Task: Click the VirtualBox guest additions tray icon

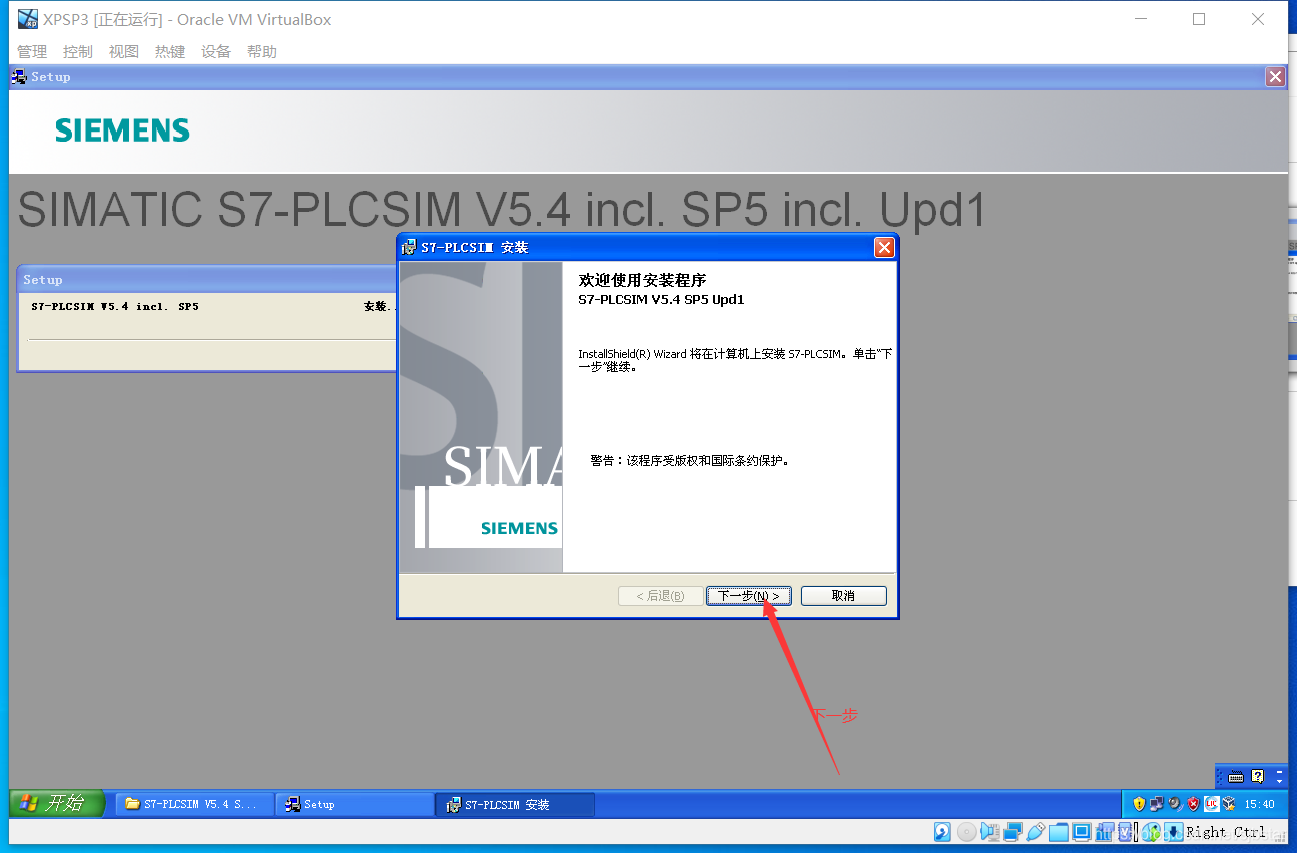Action: (1228, 804)
